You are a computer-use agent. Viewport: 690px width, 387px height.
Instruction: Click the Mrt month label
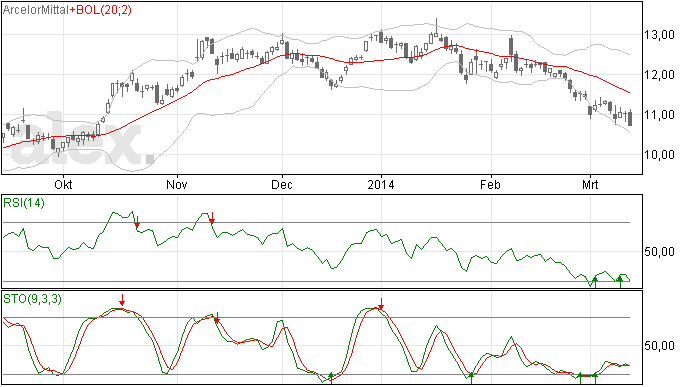(x=590, y=185)
